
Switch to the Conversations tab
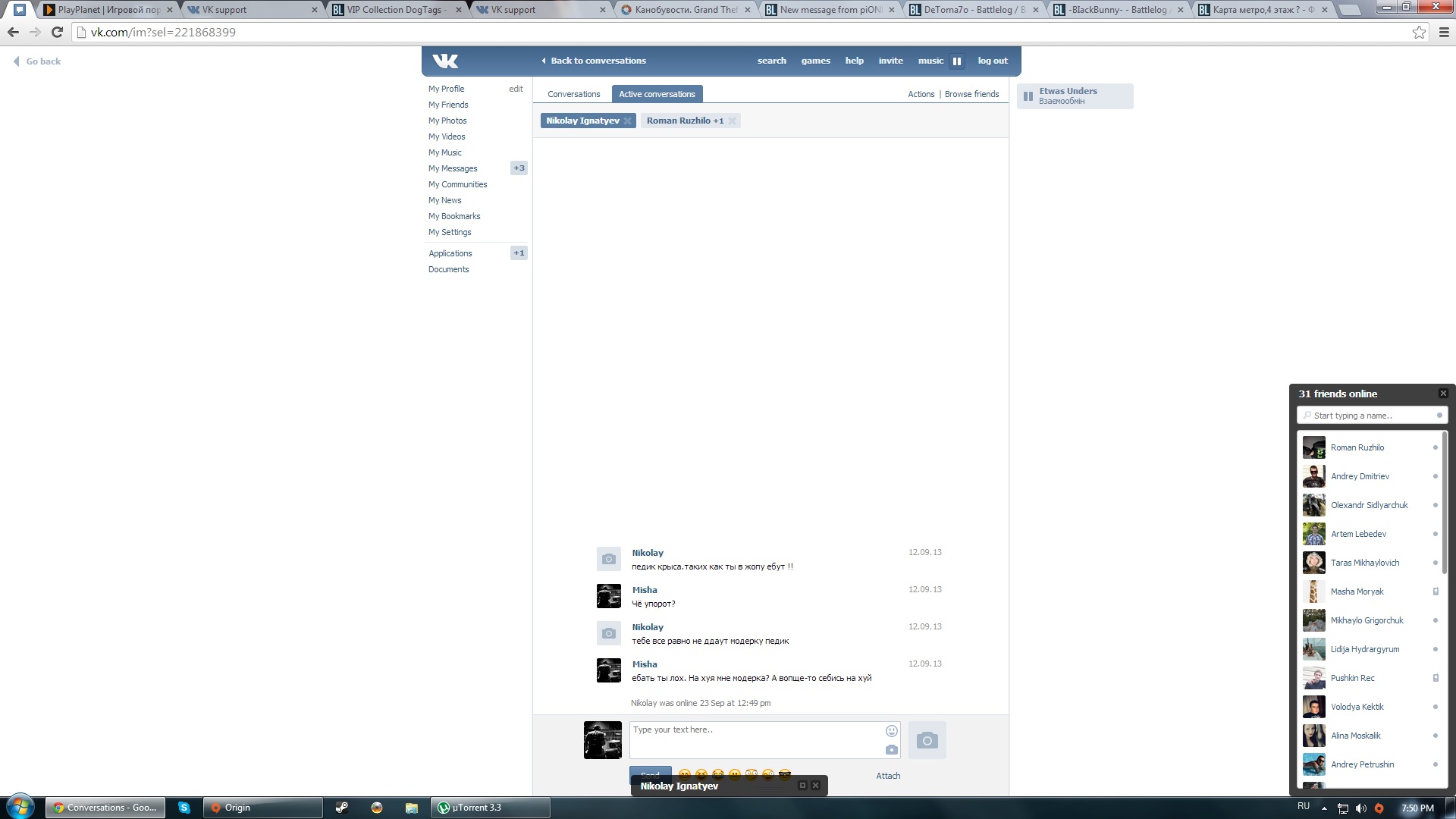coord(573,94)
